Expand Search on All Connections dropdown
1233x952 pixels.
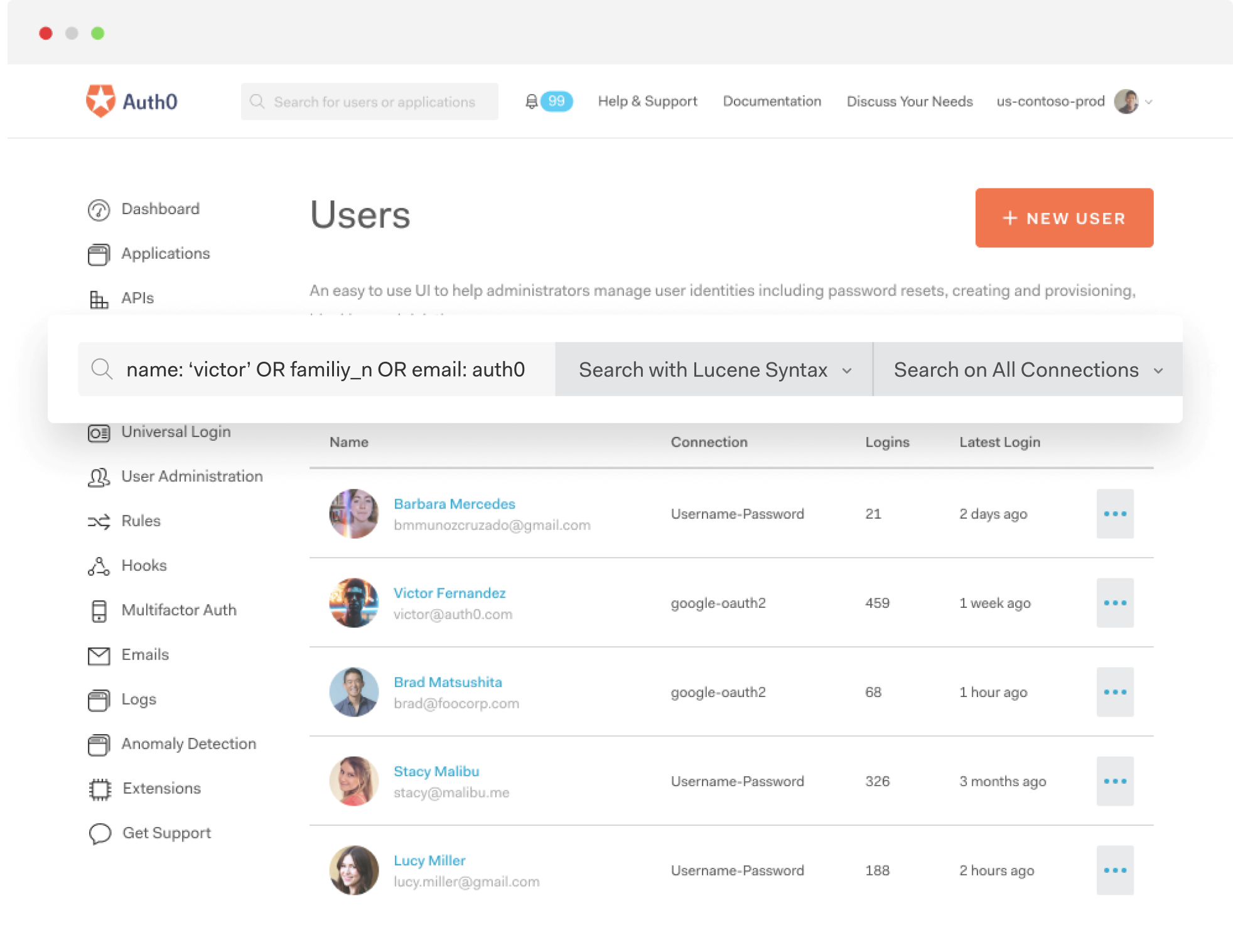tap(1028, 369)
